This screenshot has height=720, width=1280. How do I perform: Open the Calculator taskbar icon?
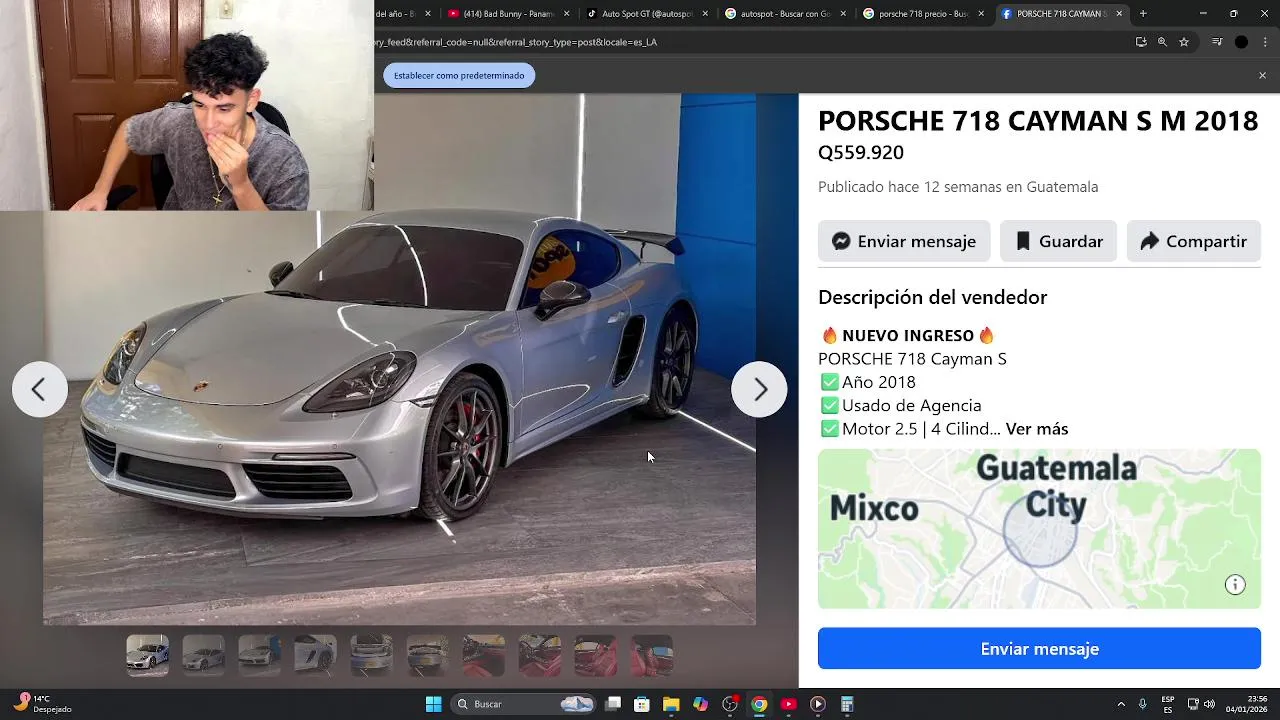click(x=846, y=704)
